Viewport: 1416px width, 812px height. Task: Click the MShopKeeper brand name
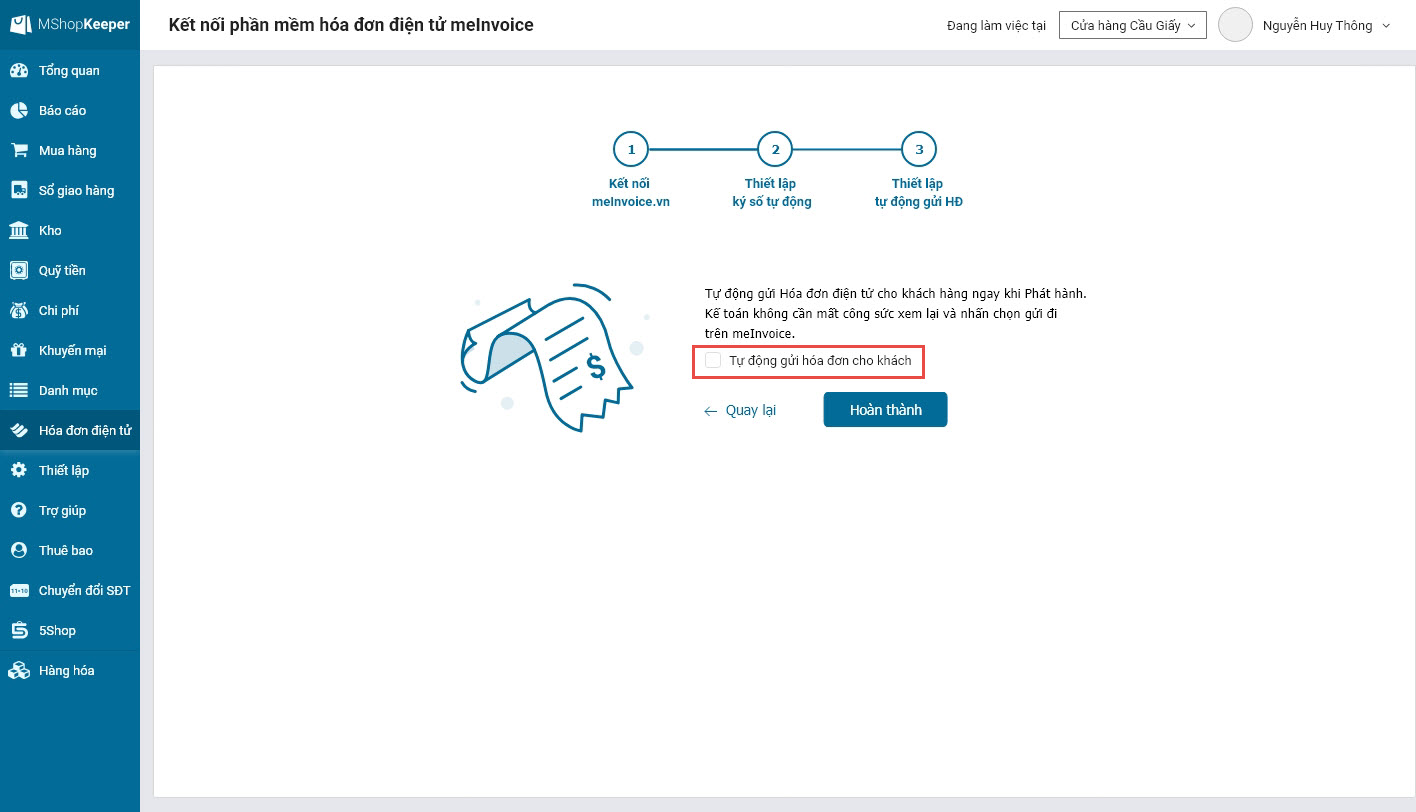84,24
